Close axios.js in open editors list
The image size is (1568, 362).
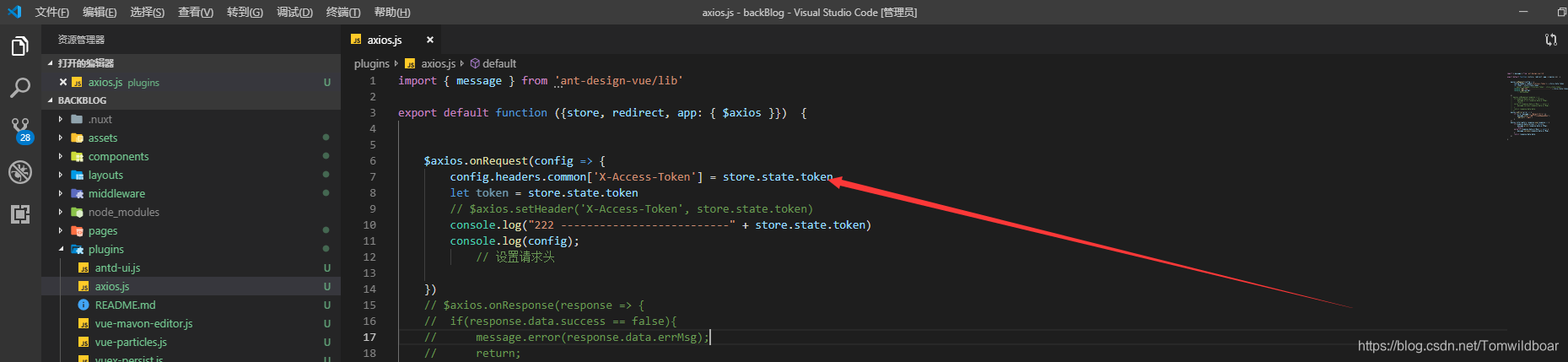(63, 82)
